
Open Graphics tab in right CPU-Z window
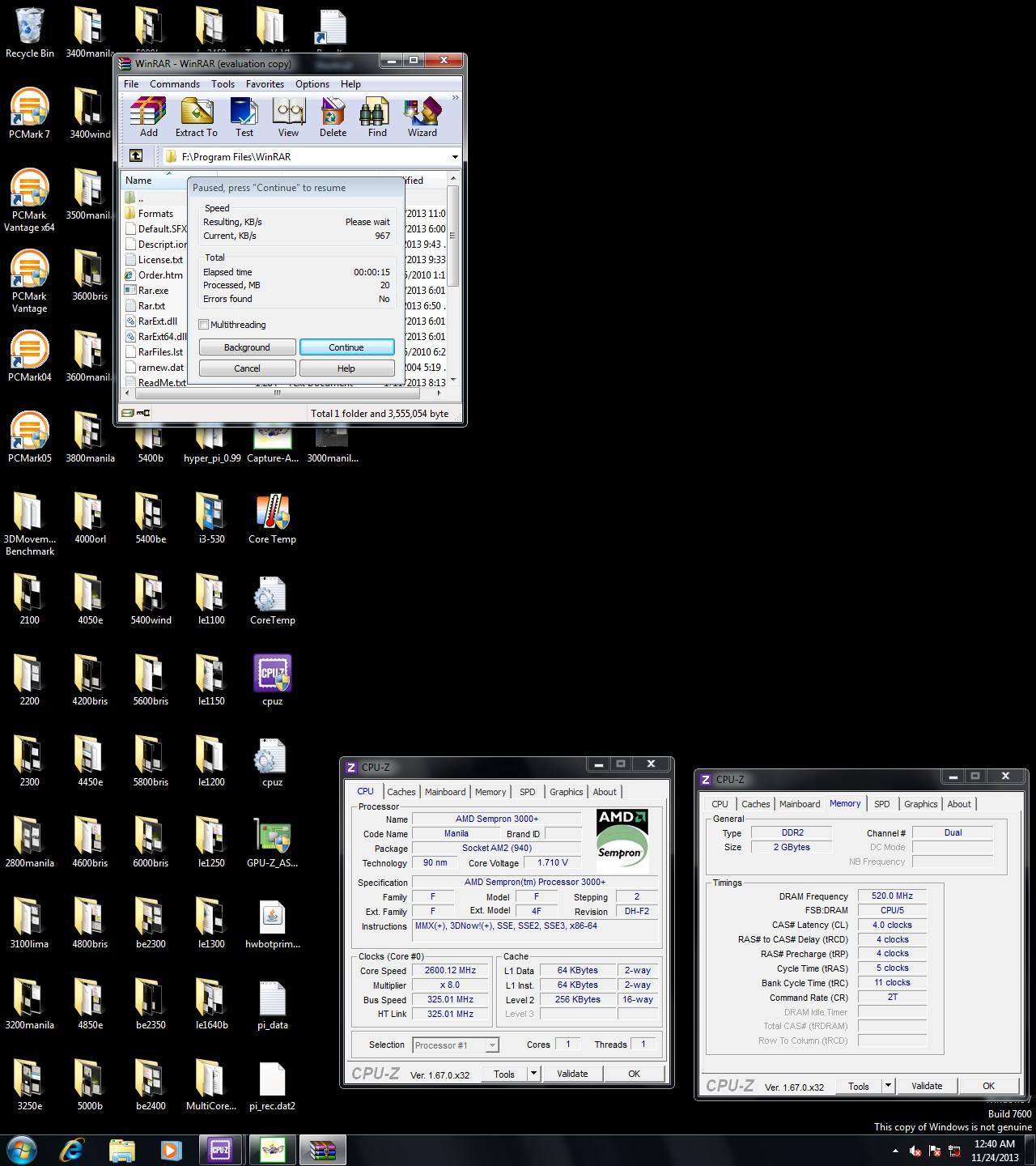[x=921, y=804]
